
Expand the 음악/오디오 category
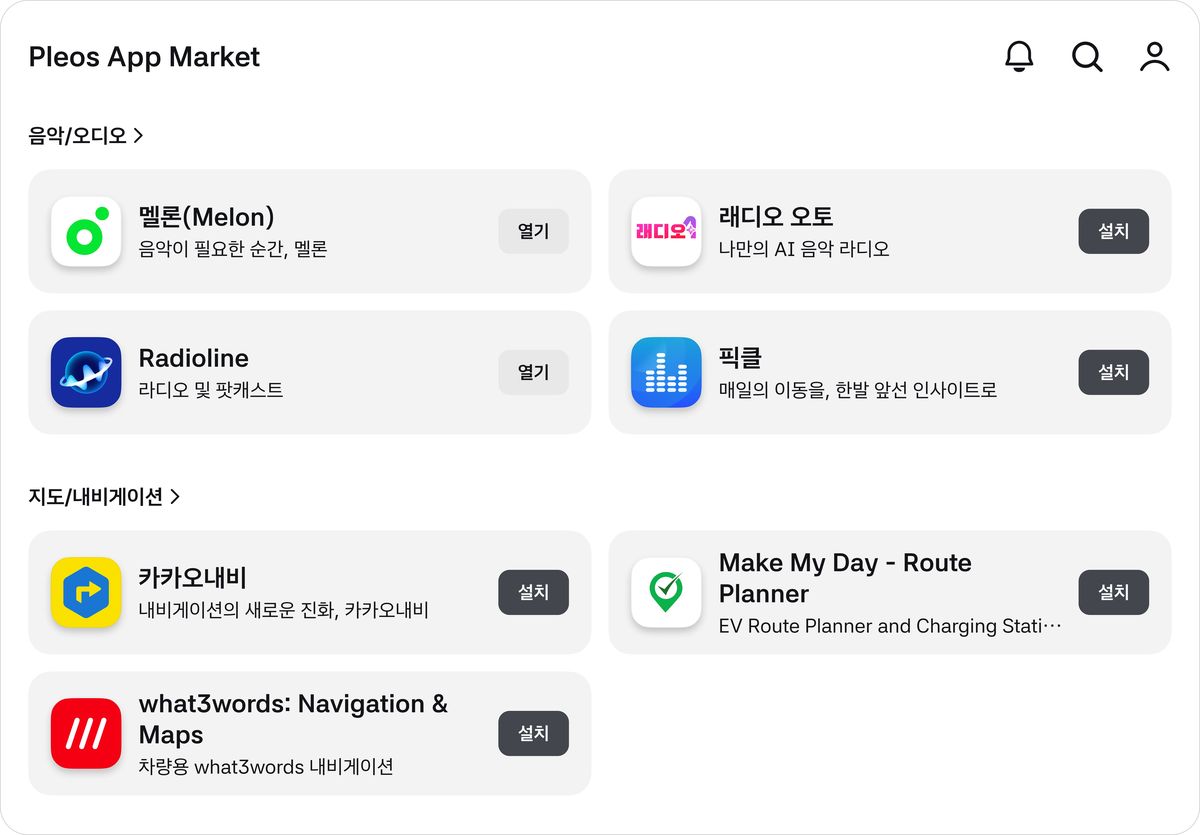[x=86, y=135]
